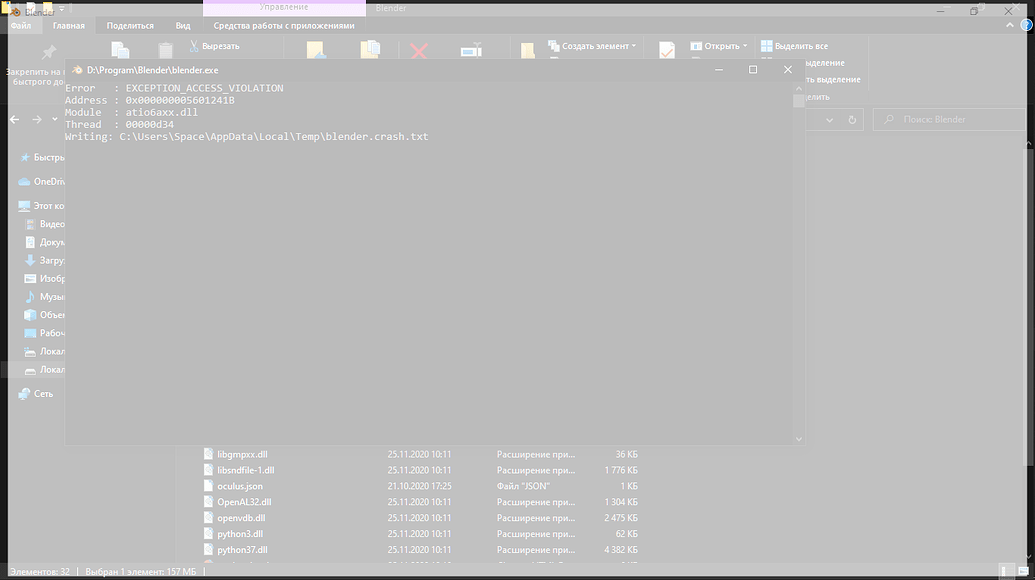The height and width of the screenshot is (580, 1035).
Task: Click console scrollbar up arrow
Action: click(799, 88)
